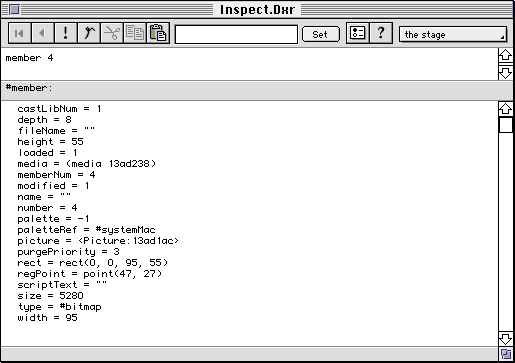Viewport: 515px width, 363px height.
Task: Select the 'palette = -1' property line
Action: pos(53,219)
